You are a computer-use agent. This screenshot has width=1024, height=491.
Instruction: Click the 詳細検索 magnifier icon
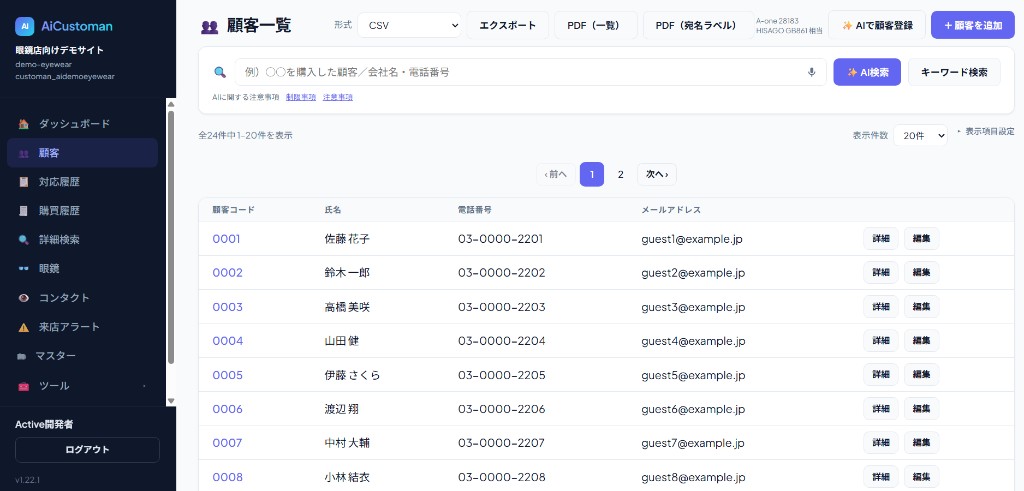pyautogui.click(x=24, y=240)
